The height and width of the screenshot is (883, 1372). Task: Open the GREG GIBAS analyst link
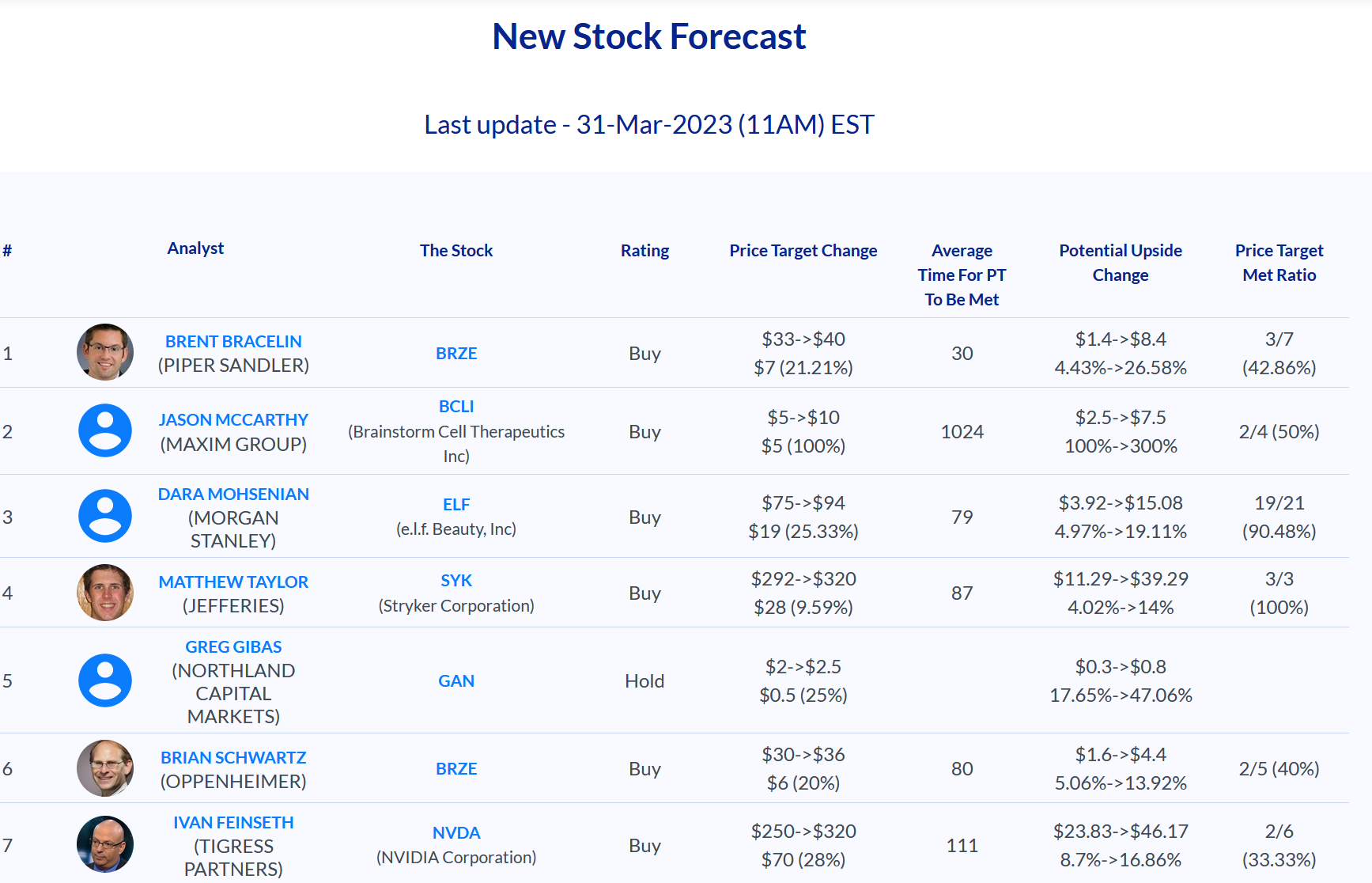point(233,646)
